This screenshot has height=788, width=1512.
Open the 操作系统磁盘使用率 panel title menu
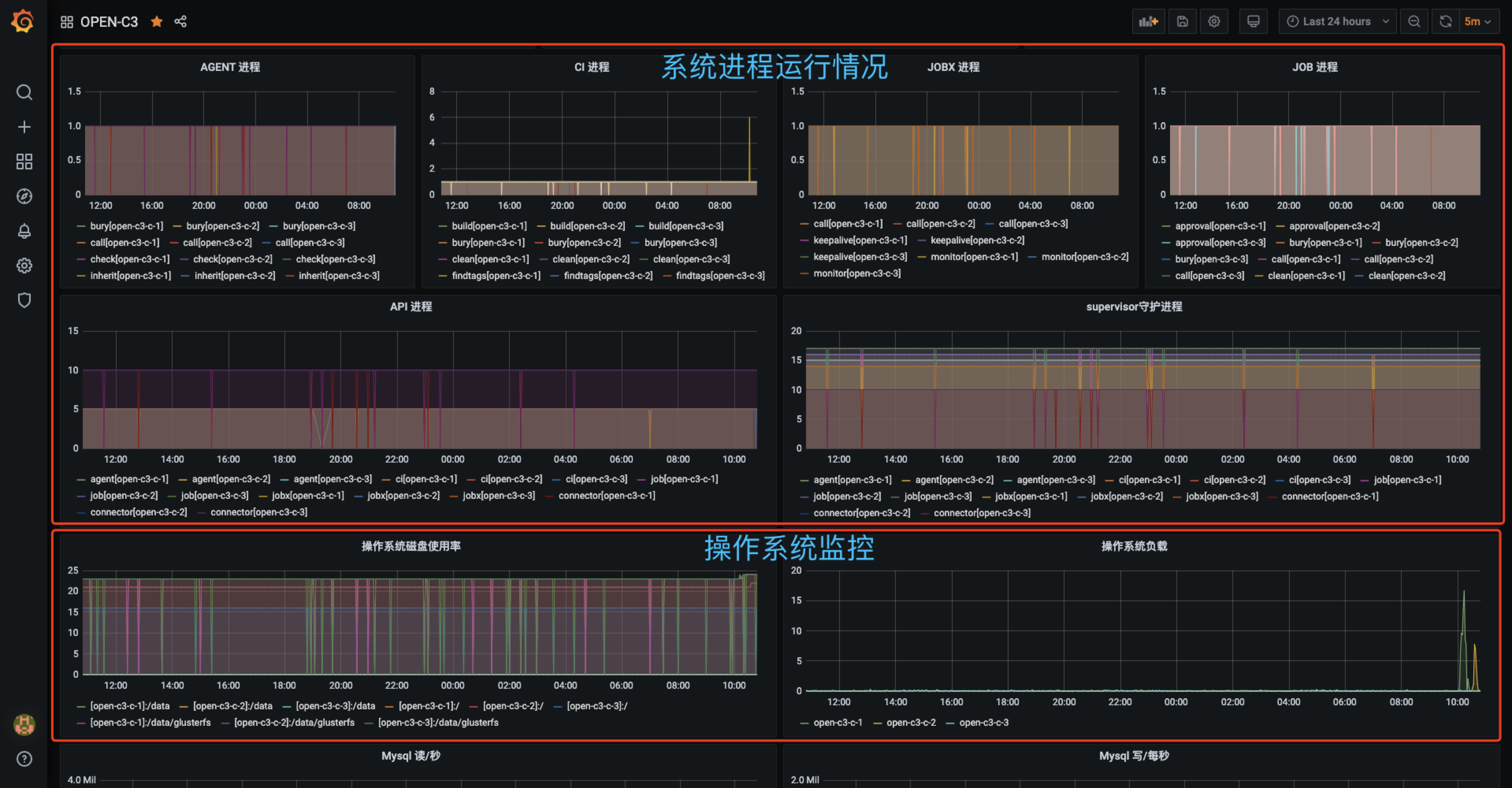411,546
